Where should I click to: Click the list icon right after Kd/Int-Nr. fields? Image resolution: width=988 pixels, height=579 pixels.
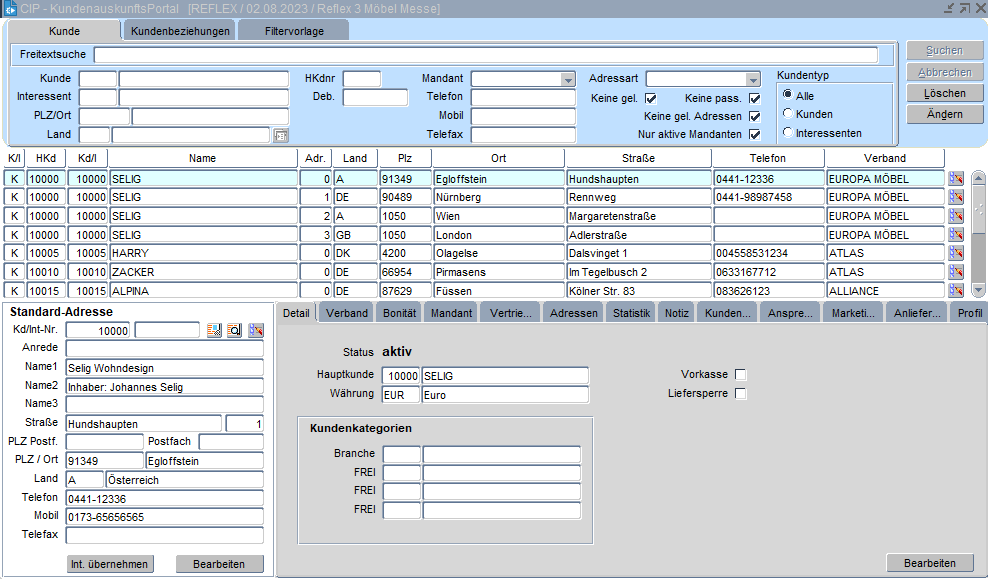click(214, 331)
